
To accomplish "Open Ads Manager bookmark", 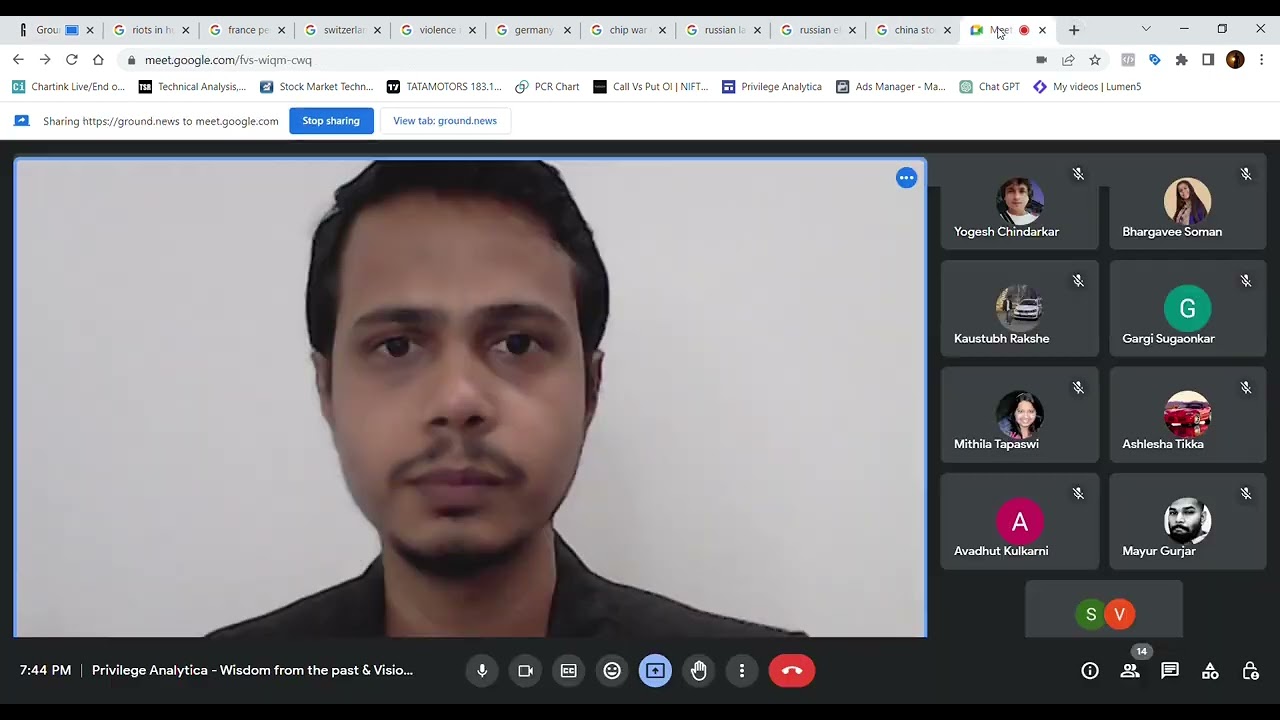I will 890,87.
